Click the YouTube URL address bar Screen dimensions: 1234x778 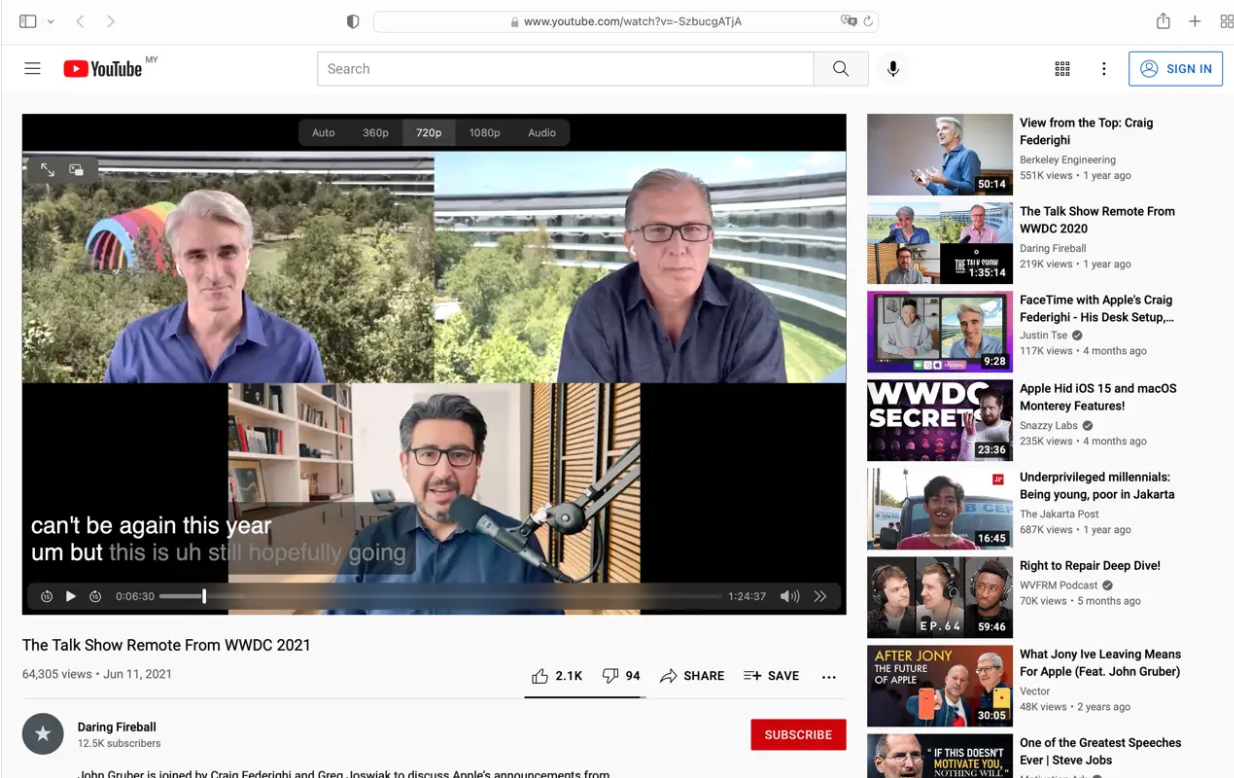coord(625,21)
